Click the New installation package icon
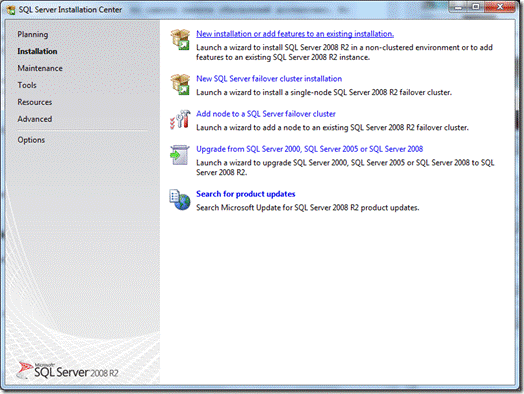The image size is (524, 394). [x=180, y=39]
